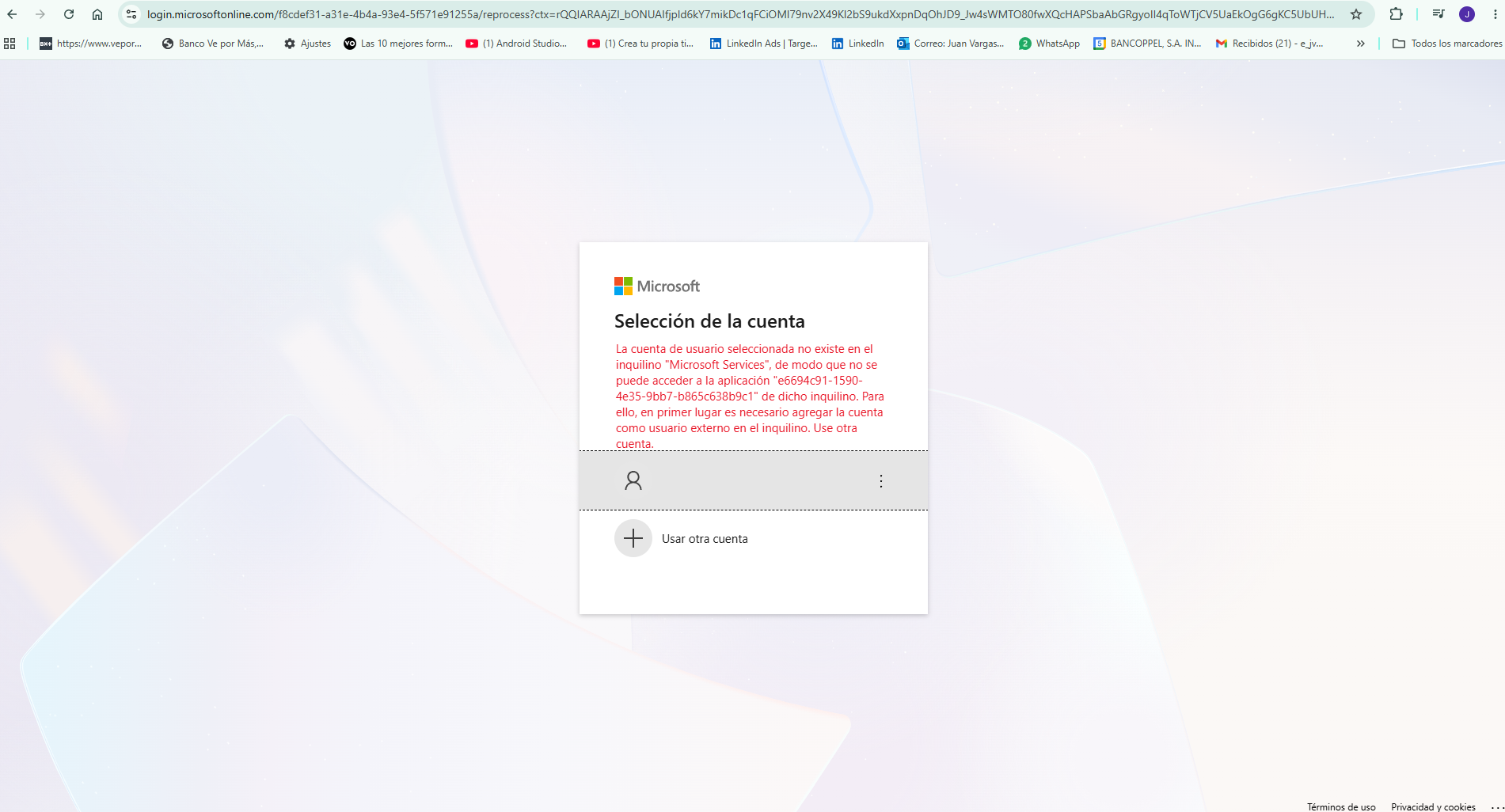Open the plain LinkedIn bookmark

coord(857,44)
